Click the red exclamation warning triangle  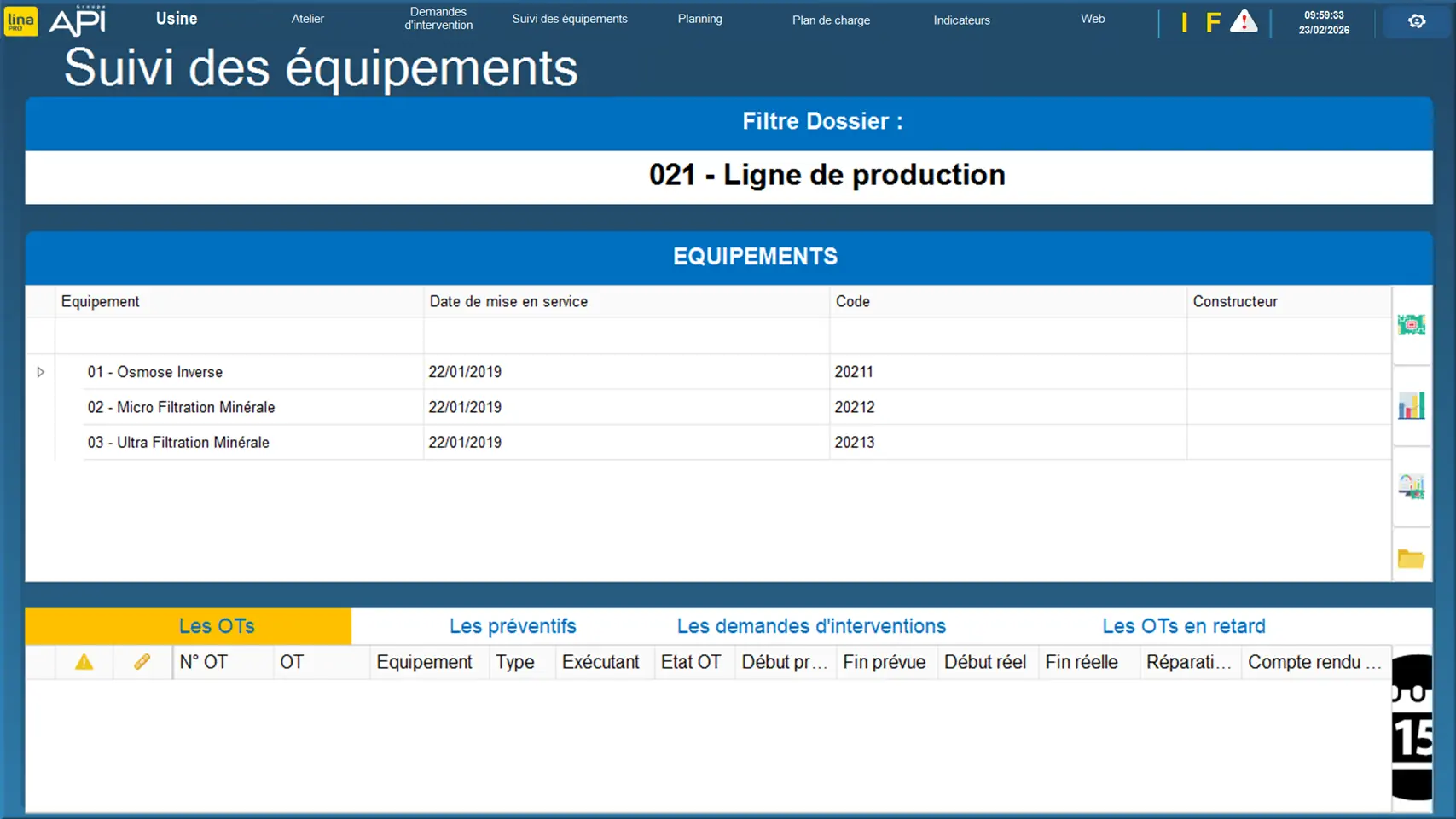tap(1244, 22)
